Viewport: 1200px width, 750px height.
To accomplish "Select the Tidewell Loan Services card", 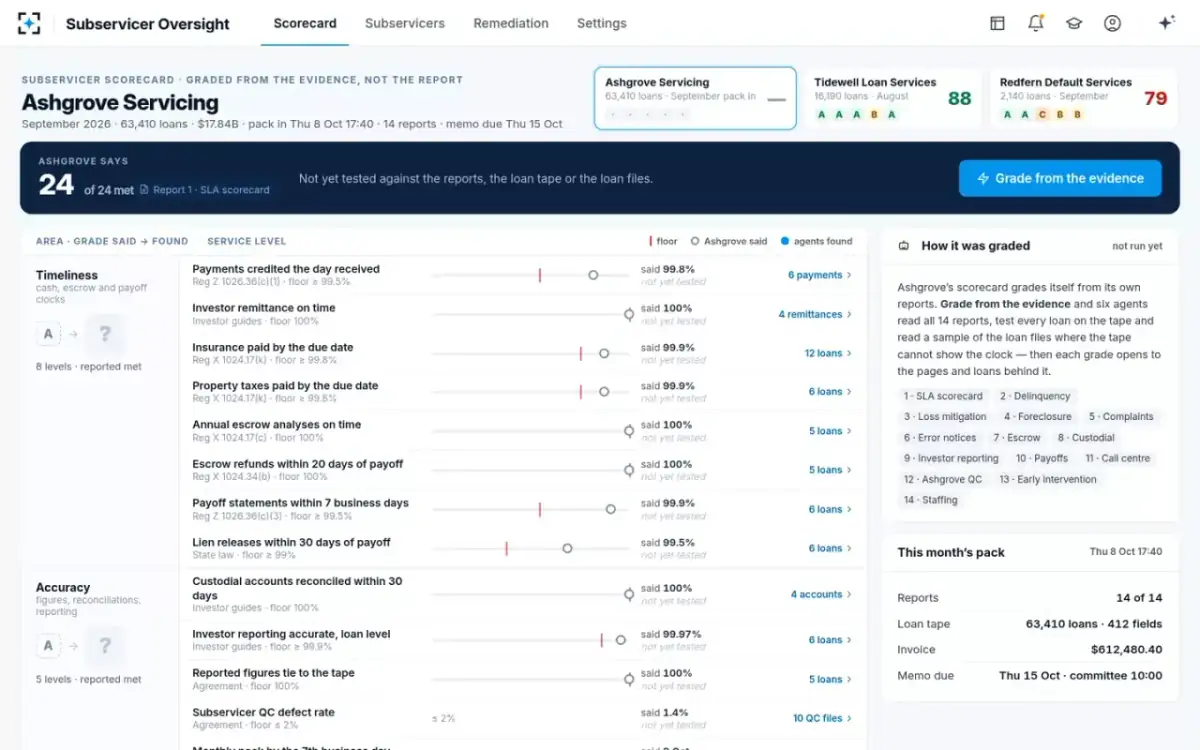I will [892, 98].
